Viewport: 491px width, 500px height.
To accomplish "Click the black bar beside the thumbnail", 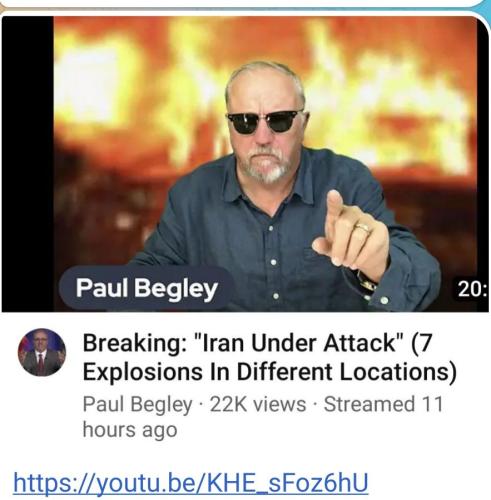I will click(27, 164).
